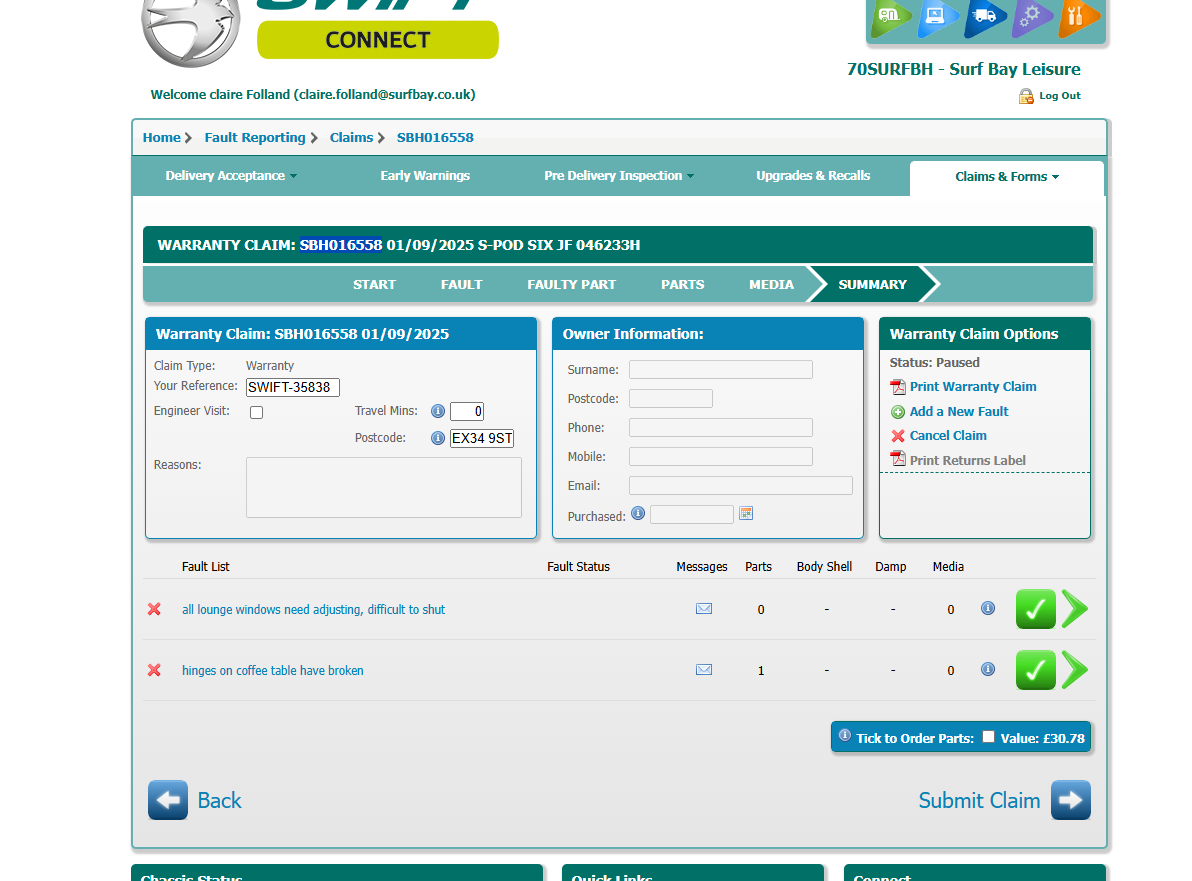This screenshot has width=1192, height=881.
Task: Open the Purchased date calendar picker
Action: 746,514
